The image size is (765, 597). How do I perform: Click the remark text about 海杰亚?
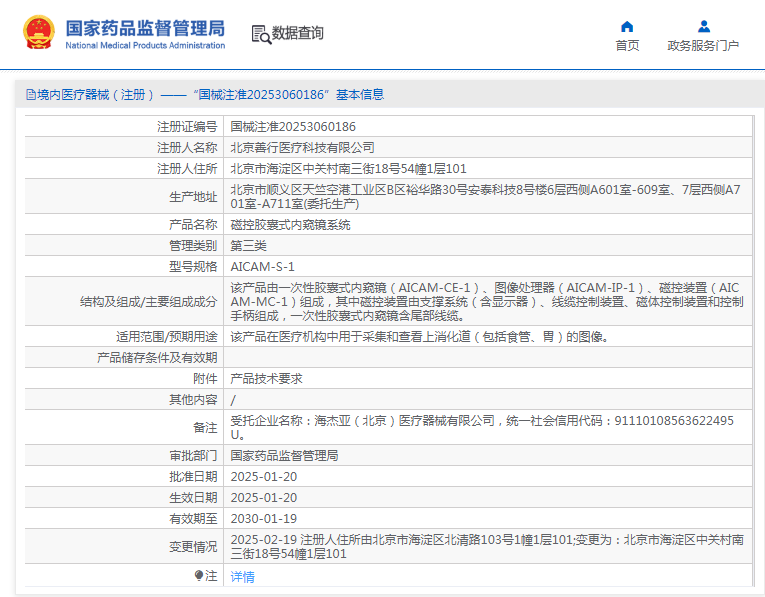[x=482, y=427]
